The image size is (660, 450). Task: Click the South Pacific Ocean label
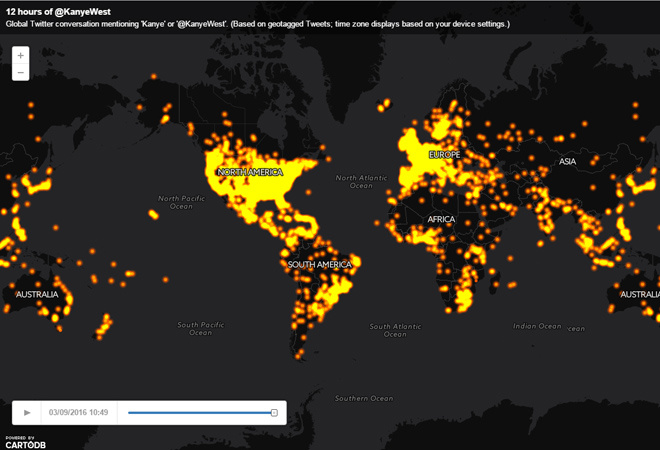pos(201,328)
